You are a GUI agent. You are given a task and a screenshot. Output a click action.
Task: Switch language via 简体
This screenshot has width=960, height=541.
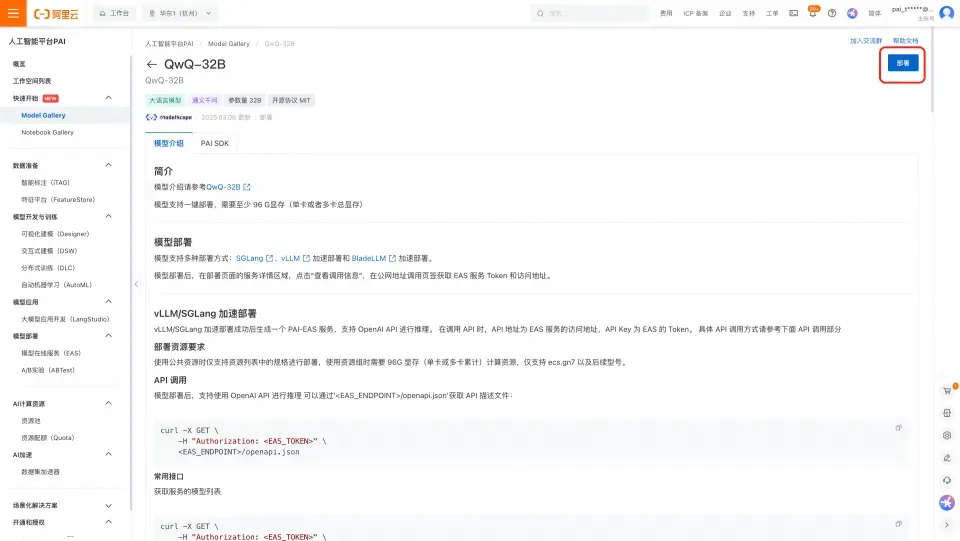pos(875,13)
